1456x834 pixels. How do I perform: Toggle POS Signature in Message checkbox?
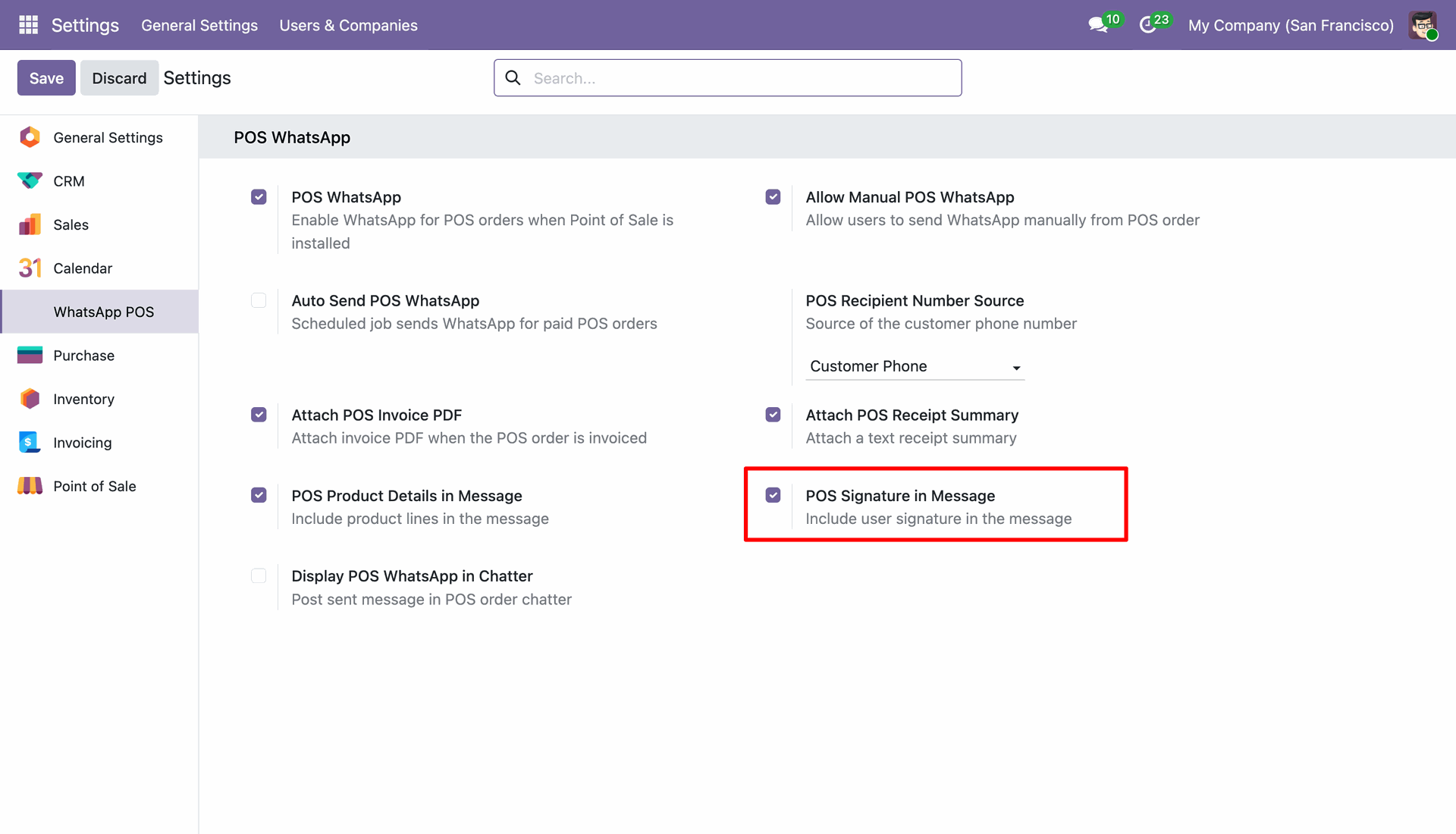click(773, 495)
